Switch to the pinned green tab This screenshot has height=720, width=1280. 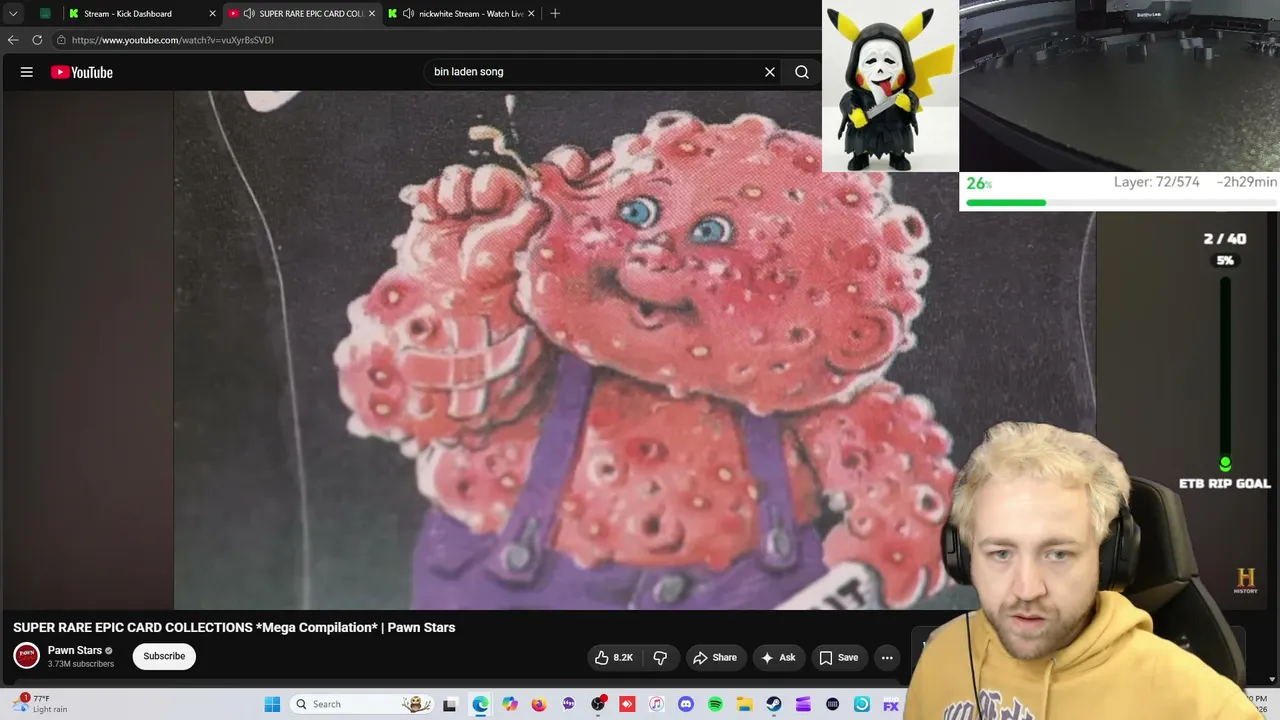[45, 13]
